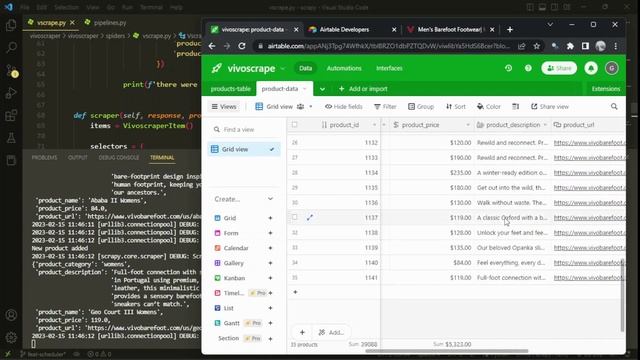Open the browser Extensions puzzle icon

(570, 46)
